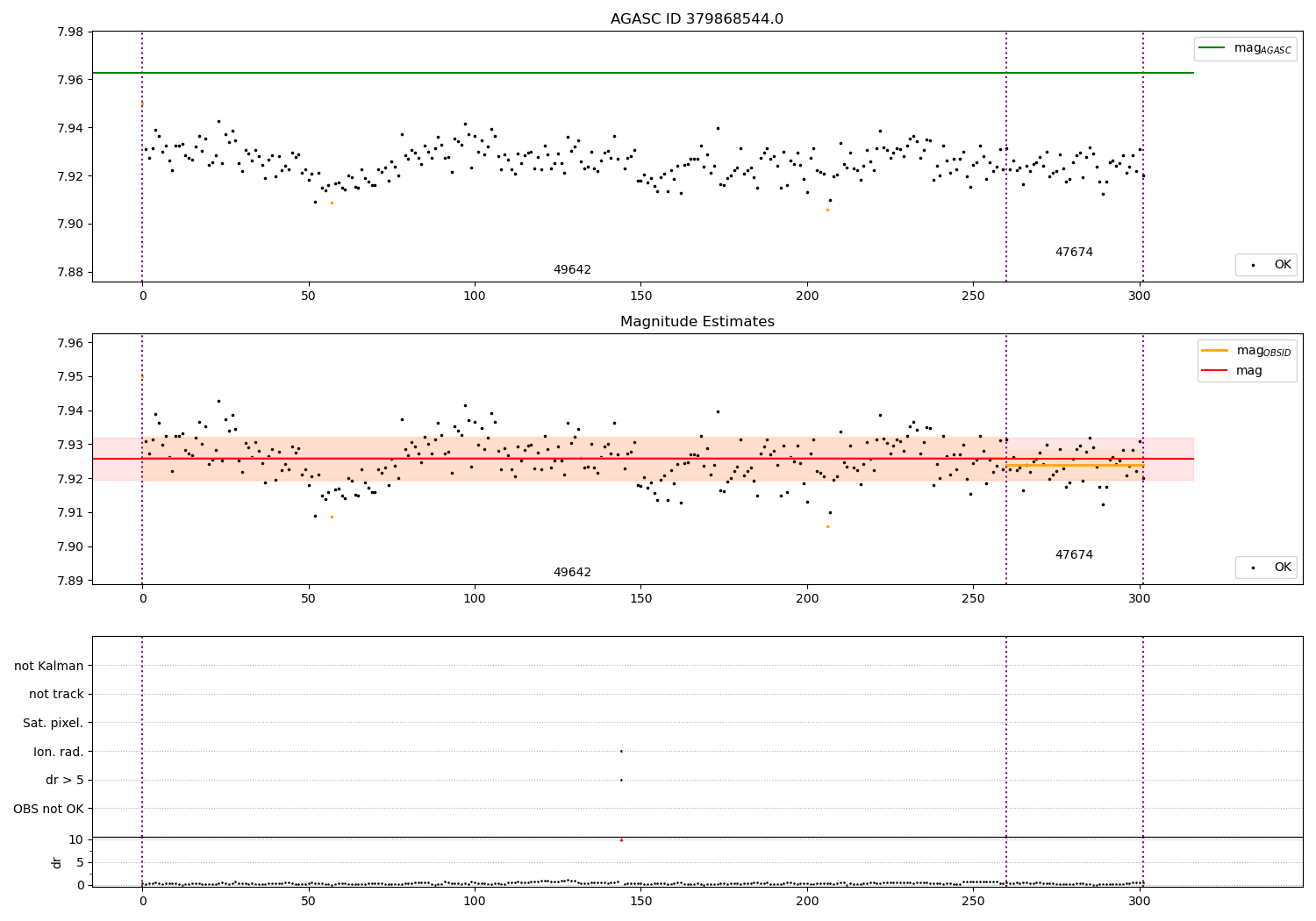Screen dimensions: 1316x921
Task: Click the 10 tick on the dr axis
Action: pyautogui.click(x=76, y=839)
